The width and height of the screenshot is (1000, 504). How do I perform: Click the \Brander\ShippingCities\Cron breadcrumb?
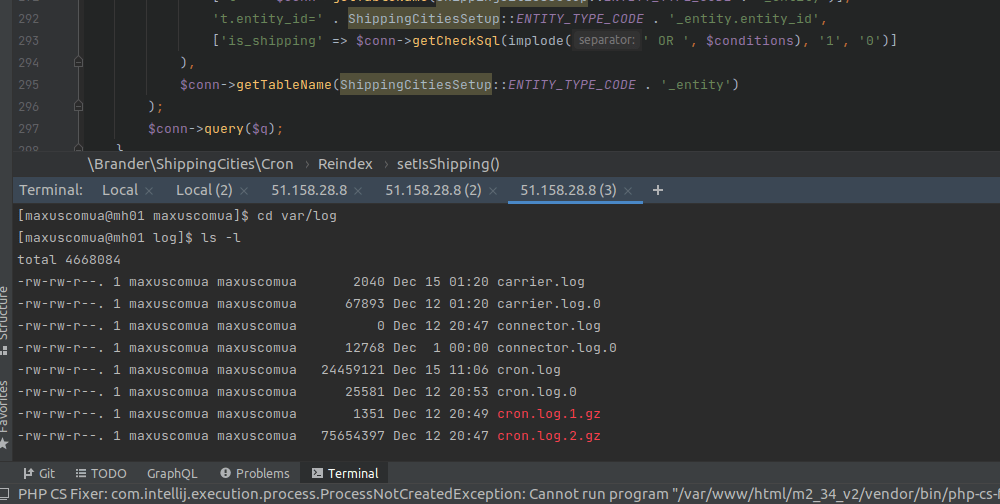(191, 164)
